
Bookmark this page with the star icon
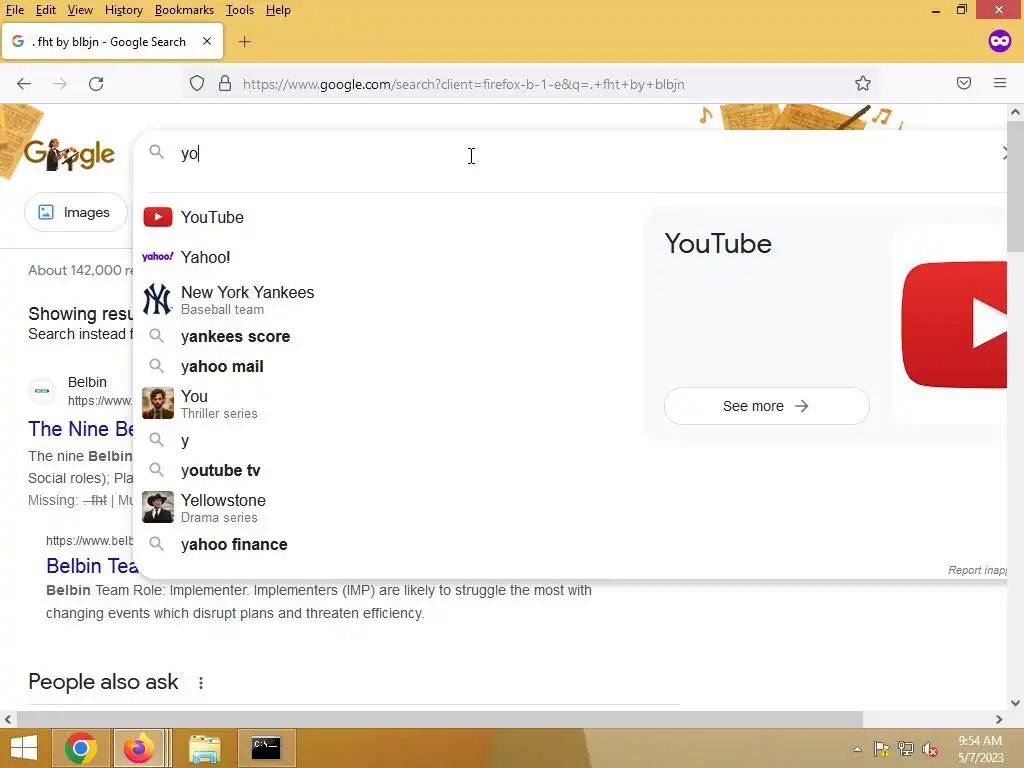click(x=863, y=84)
